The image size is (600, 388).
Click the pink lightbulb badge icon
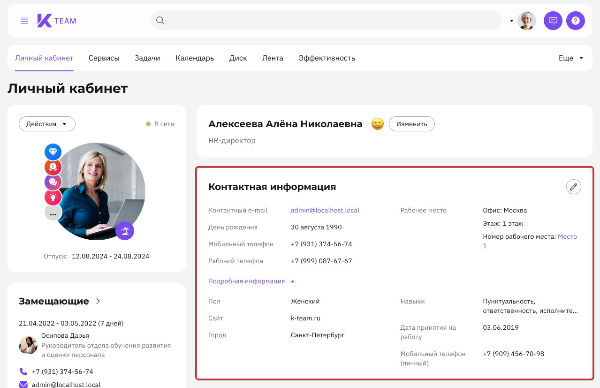pyautogui.click(x=53, y=197)
